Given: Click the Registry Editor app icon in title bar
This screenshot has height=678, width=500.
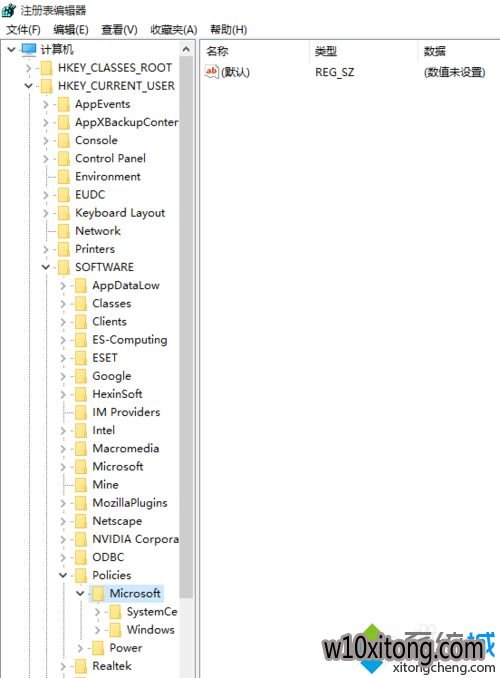Looking at the screenshot, I should tap(9, 10).
